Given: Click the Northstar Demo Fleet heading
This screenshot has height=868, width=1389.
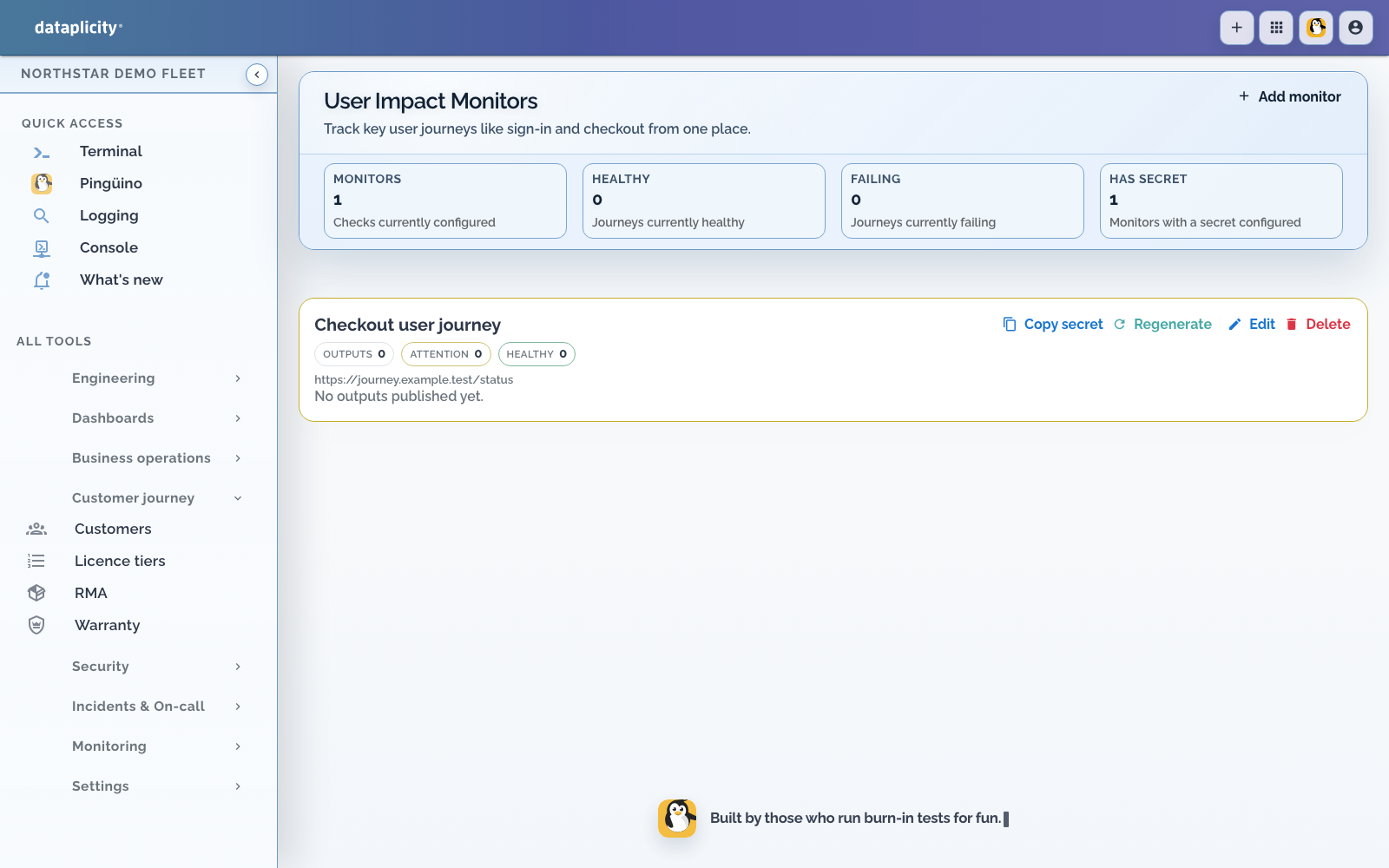Looking at the screenshot, I should pos(113,74).
